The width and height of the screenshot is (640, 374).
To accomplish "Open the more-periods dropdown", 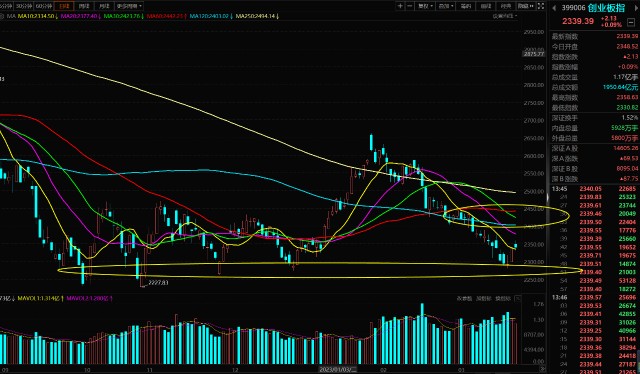I will [x=129, y=6].
